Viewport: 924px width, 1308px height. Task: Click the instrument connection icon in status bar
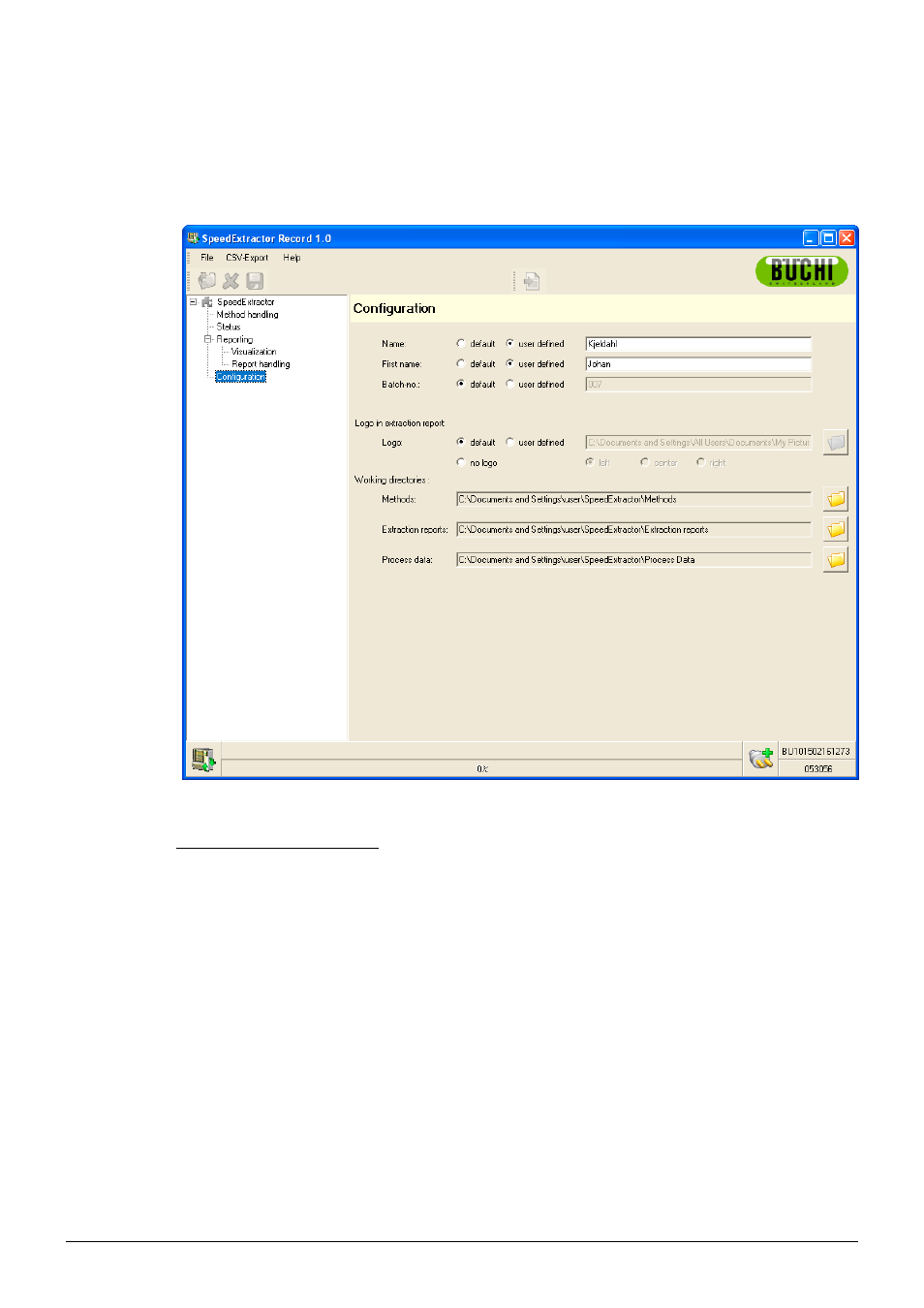click(202, 760)
